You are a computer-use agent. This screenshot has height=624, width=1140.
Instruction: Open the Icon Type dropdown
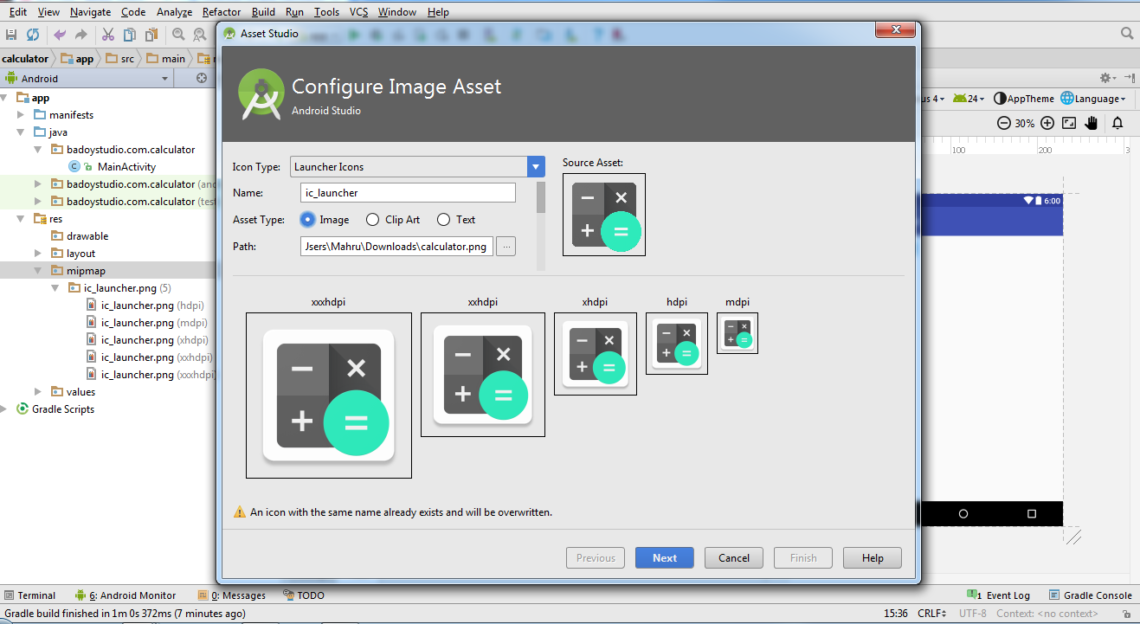click(x=536, y=167)
